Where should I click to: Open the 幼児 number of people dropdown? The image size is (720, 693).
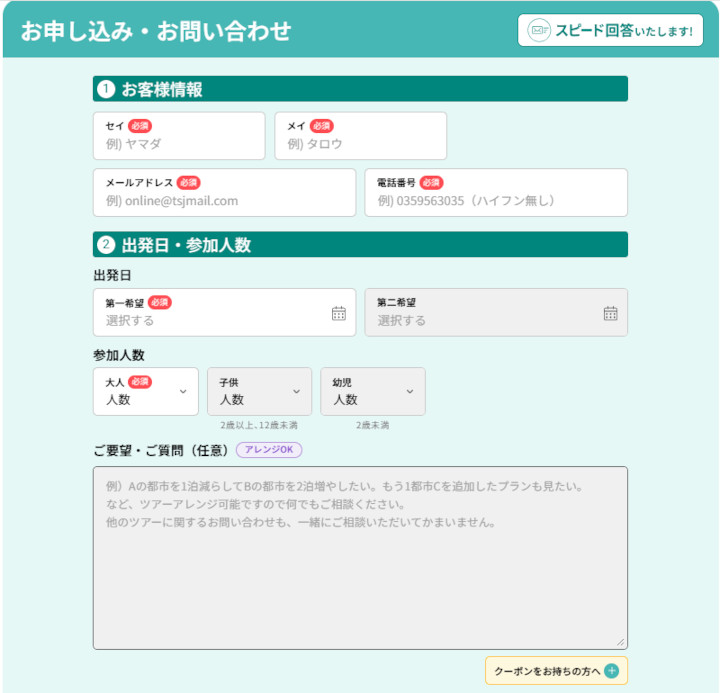click(x=373, y=391)
